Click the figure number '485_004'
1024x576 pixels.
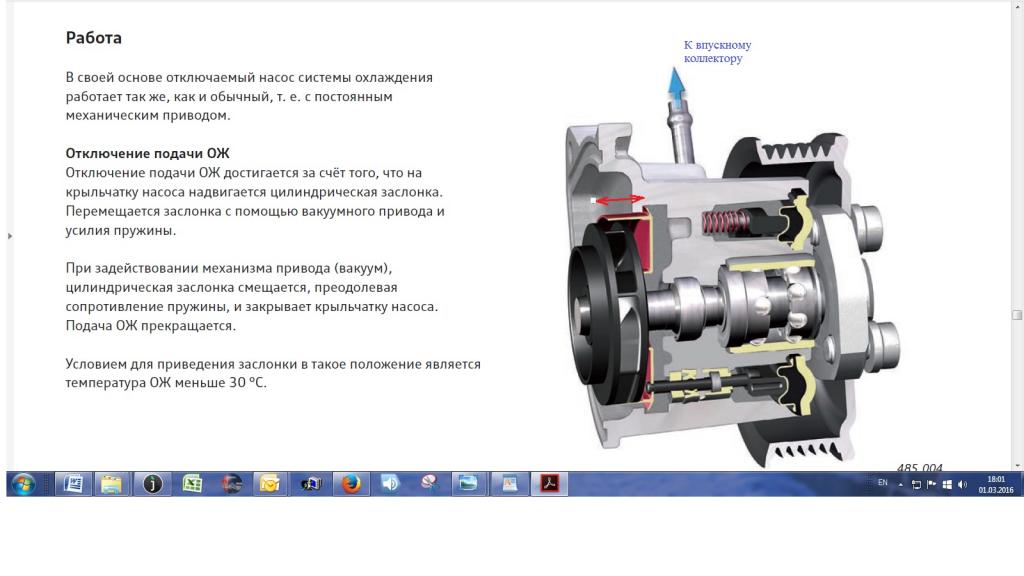pyautogui.click(x=920, y=467)
